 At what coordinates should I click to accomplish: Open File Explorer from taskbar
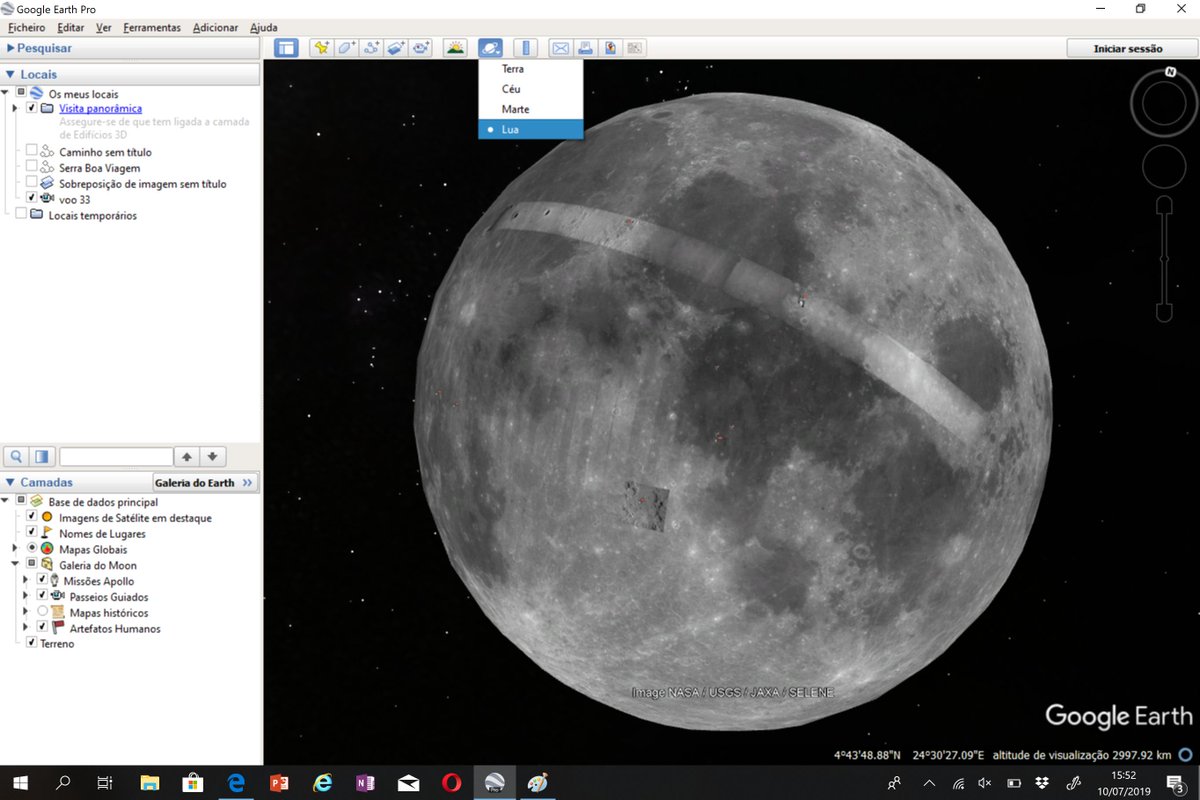coord(150,783)
